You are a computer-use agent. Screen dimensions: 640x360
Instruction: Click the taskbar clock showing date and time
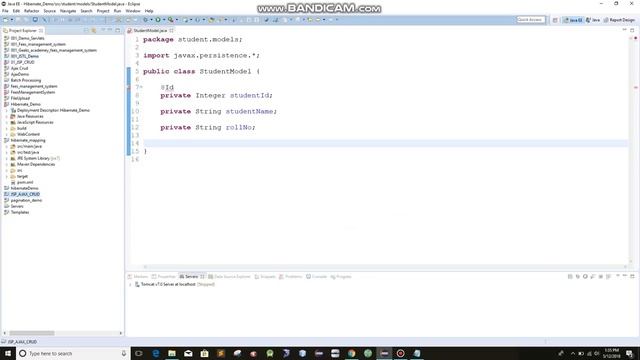click(611, 353)
